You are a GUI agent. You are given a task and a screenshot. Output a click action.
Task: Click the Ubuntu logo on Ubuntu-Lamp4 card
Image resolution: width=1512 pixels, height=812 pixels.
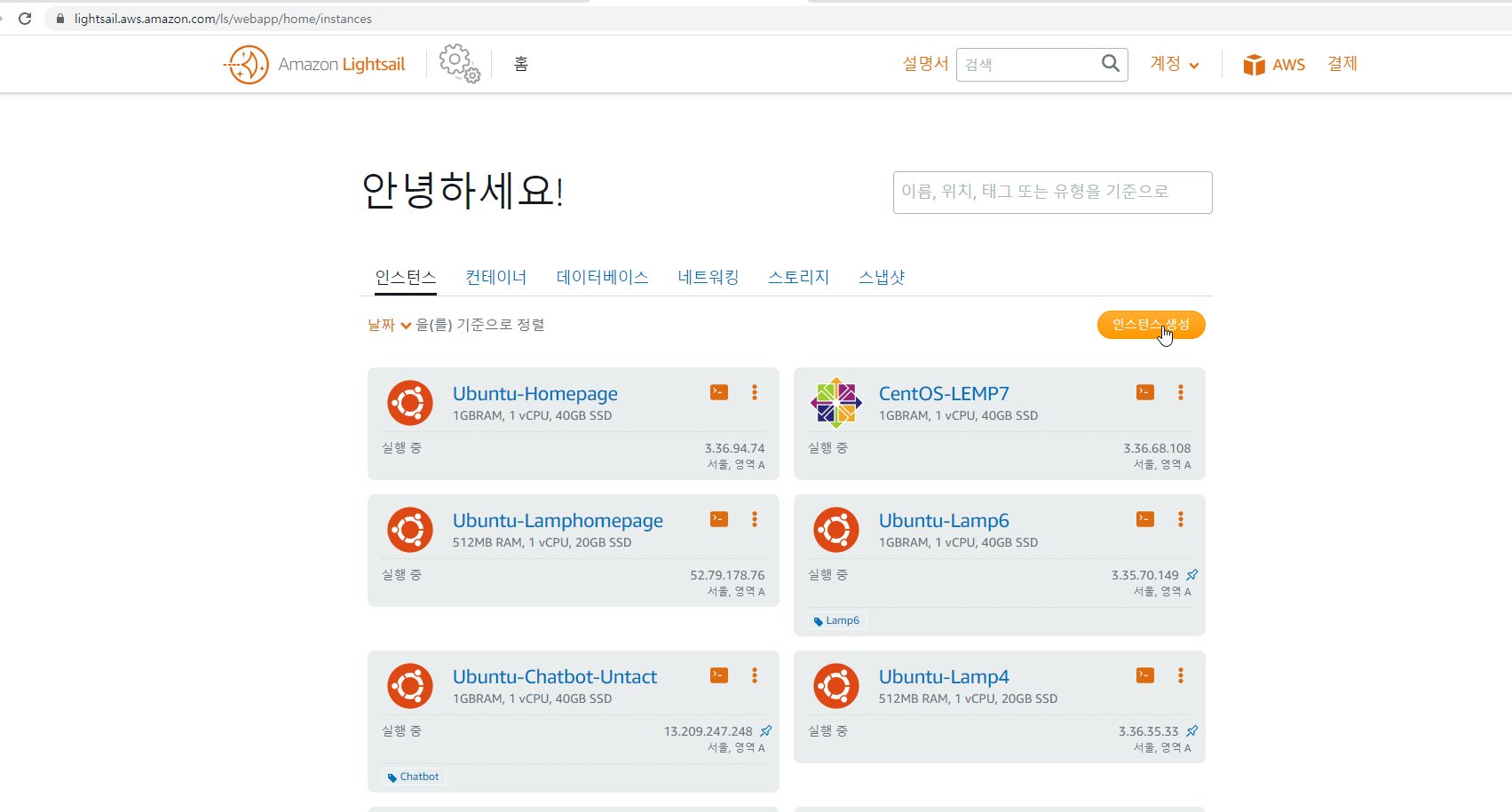coord(836,686)
